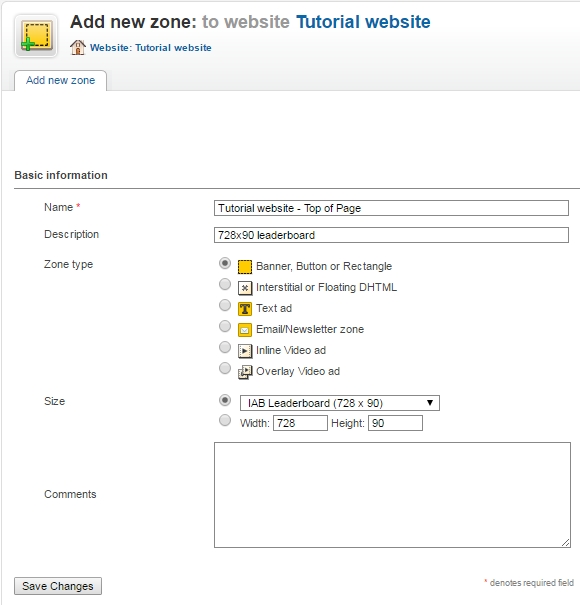The image size is (580, 605).
Task: Click the Email/Newsletter zone envelope icon
Action: [245, 330]
